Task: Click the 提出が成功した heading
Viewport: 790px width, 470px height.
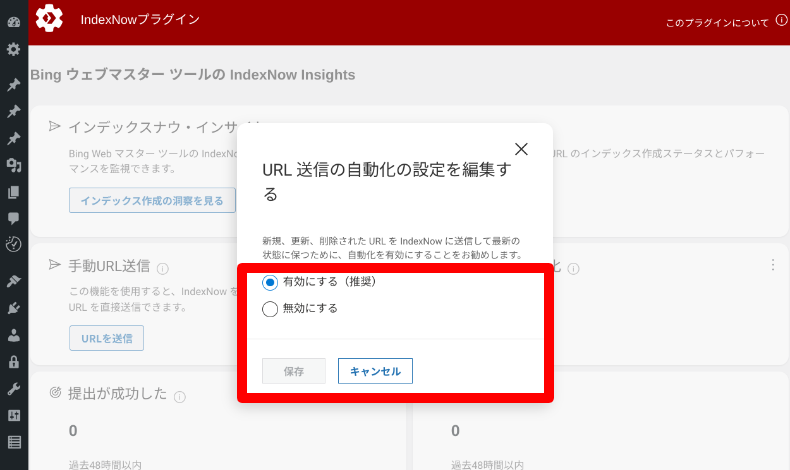Action: 117,393
